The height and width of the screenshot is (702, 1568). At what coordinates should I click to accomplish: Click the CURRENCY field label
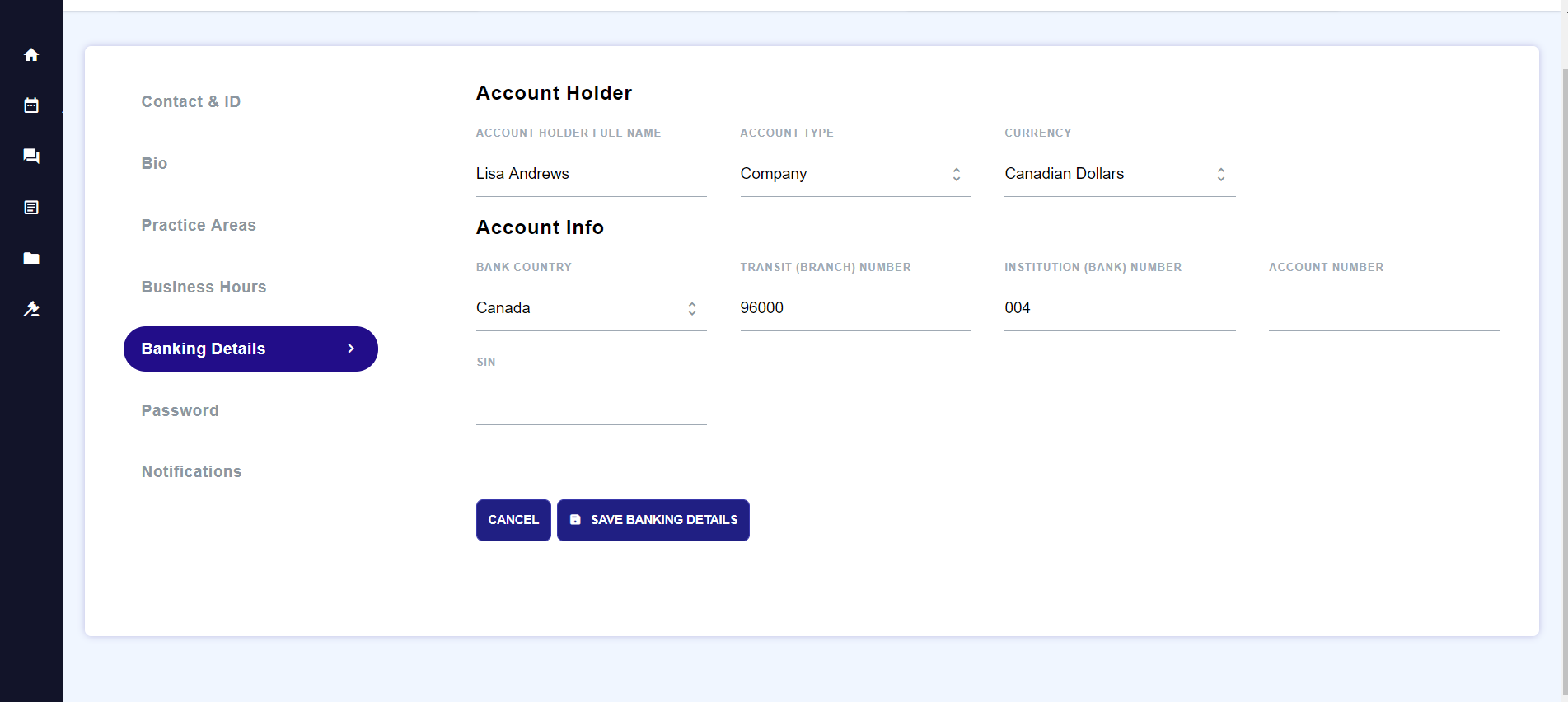[x=1038, y=133]
